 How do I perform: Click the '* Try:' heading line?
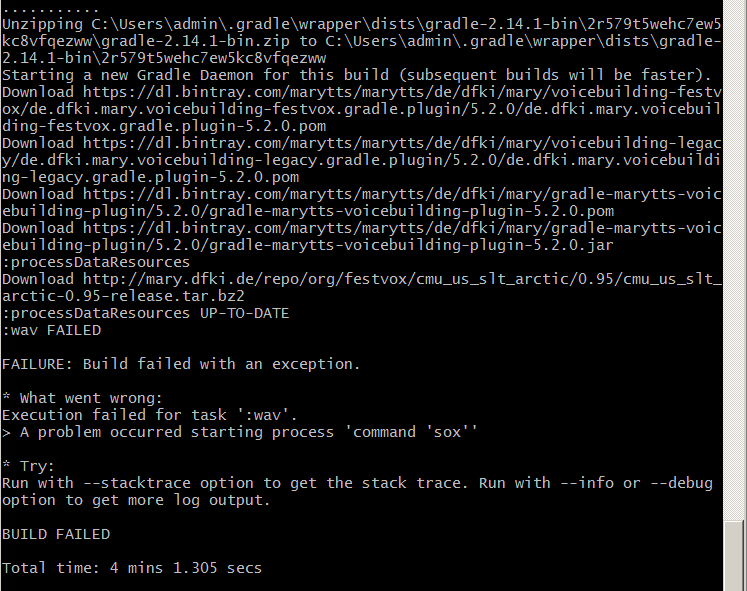[28, 466]
